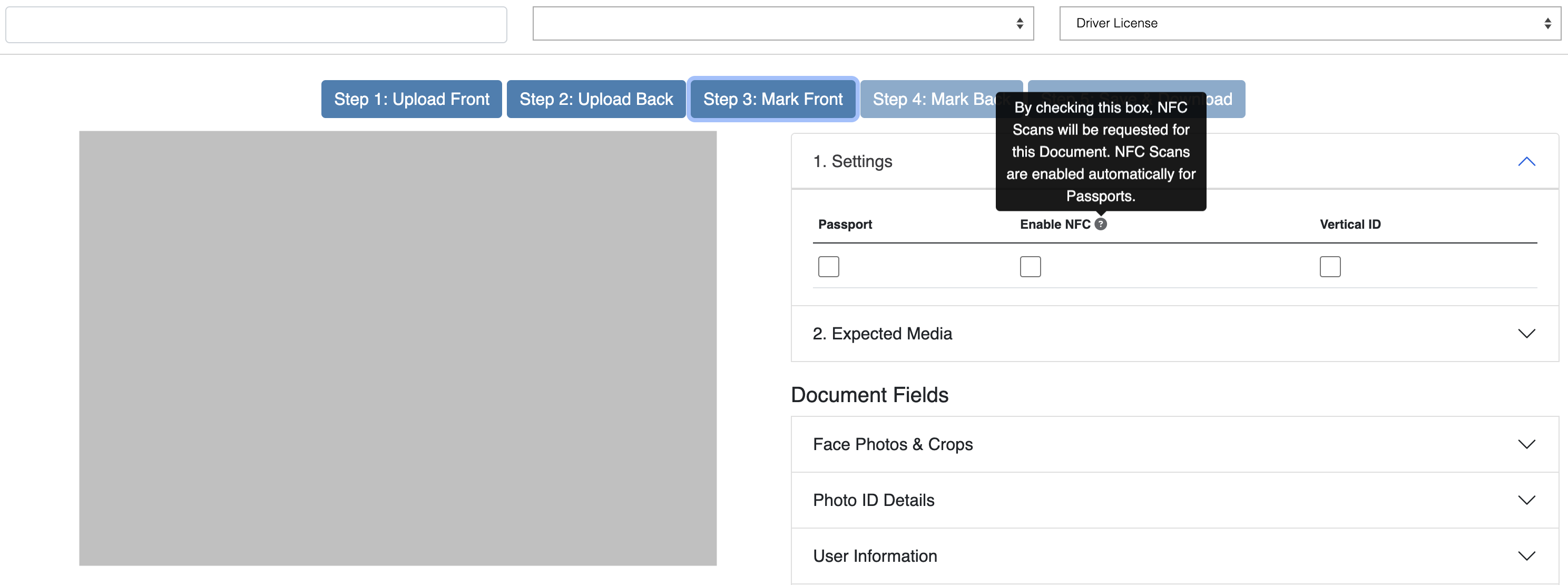Click the 1. Settings section header
The height and width of the screenshot is (585, 1568).
(x=853, y=161)
